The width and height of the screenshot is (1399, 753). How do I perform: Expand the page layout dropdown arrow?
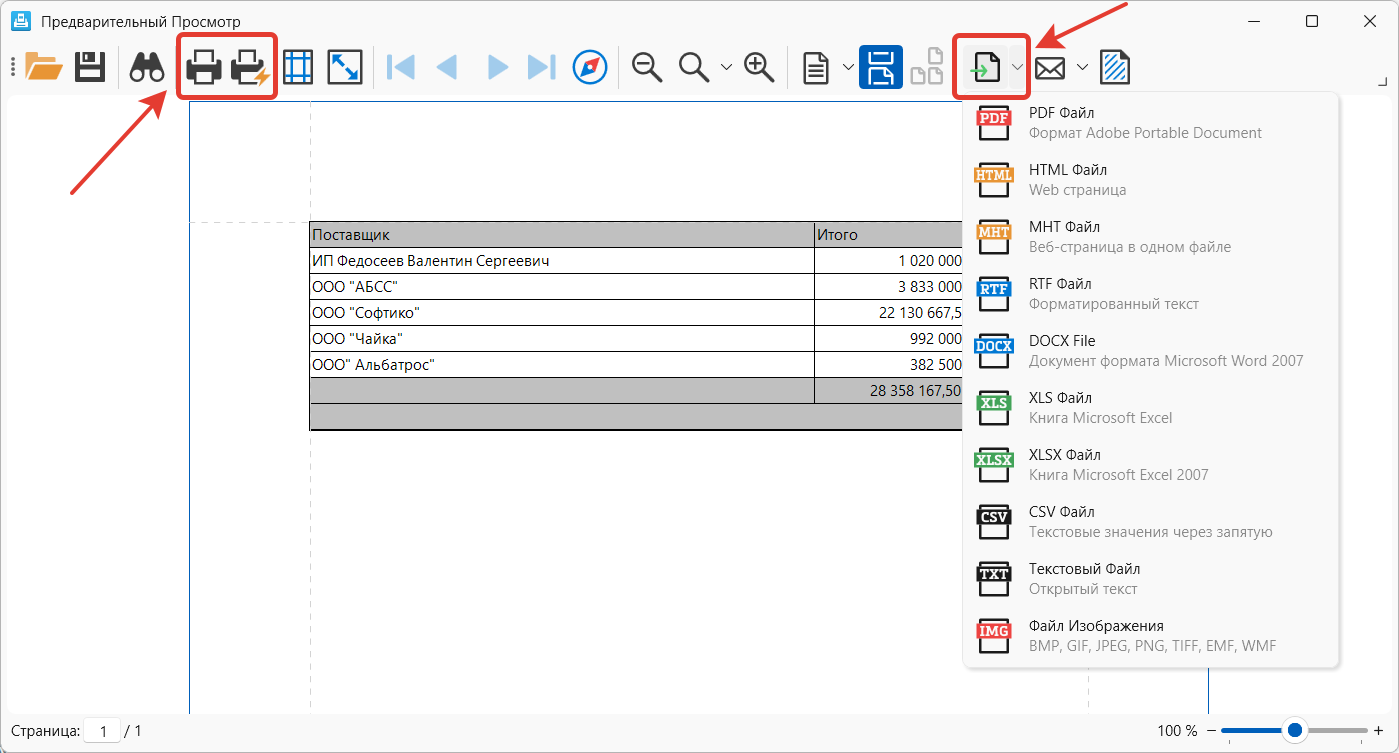pos(848,67)
